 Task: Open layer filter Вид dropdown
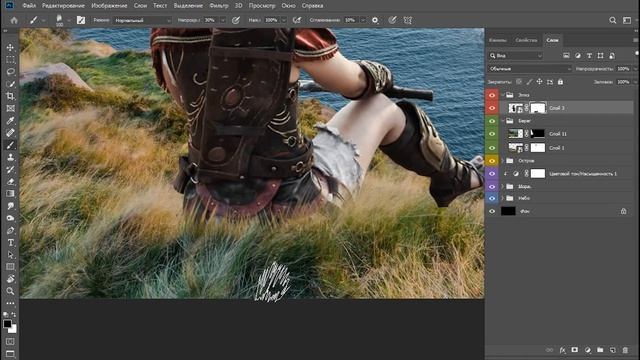tap(516, 56)
